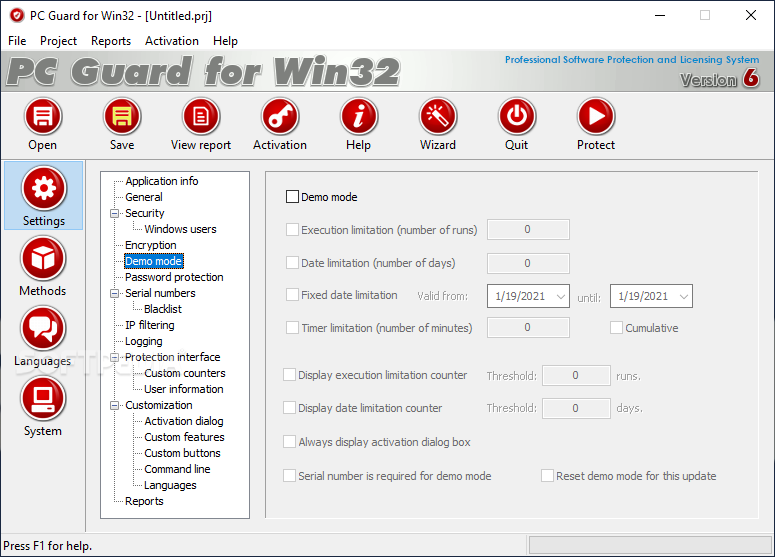775x557 pixels.
Task: Toggle Display execution limitation counter checkbox
Action: click(289, 375)
